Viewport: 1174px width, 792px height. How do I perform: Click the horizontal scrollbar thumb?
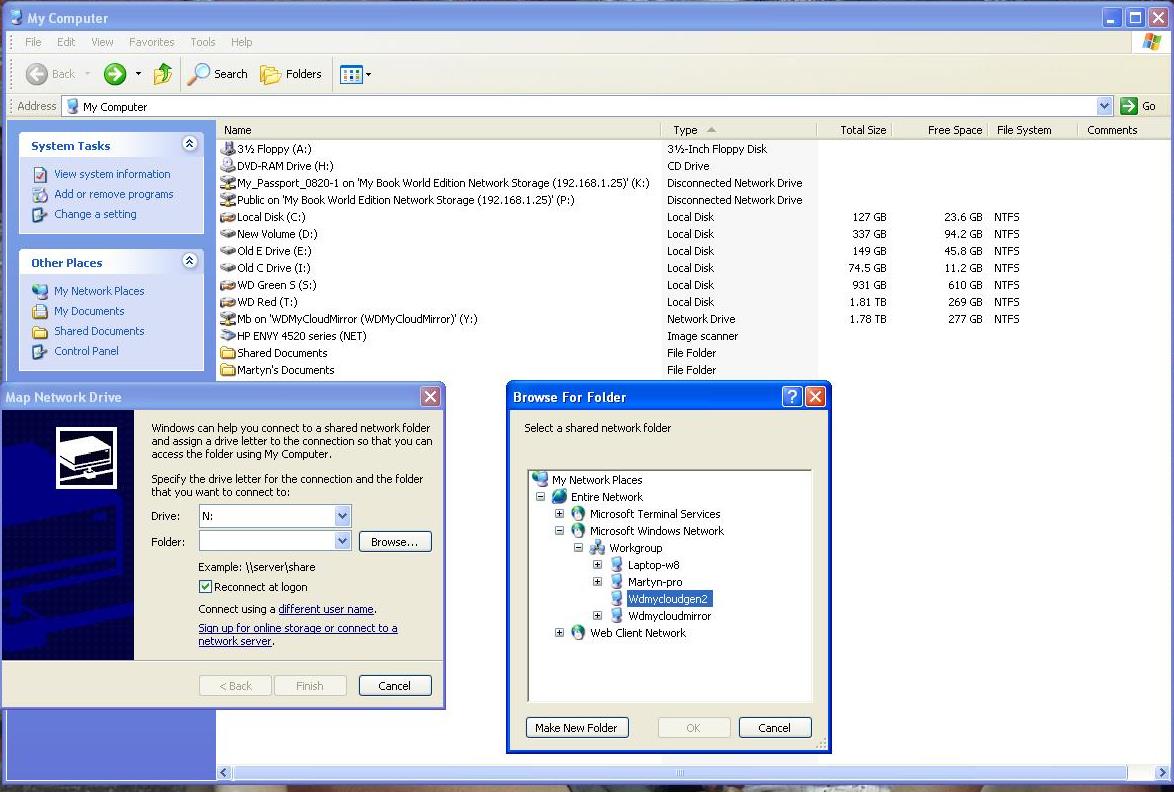coord(680,773)
